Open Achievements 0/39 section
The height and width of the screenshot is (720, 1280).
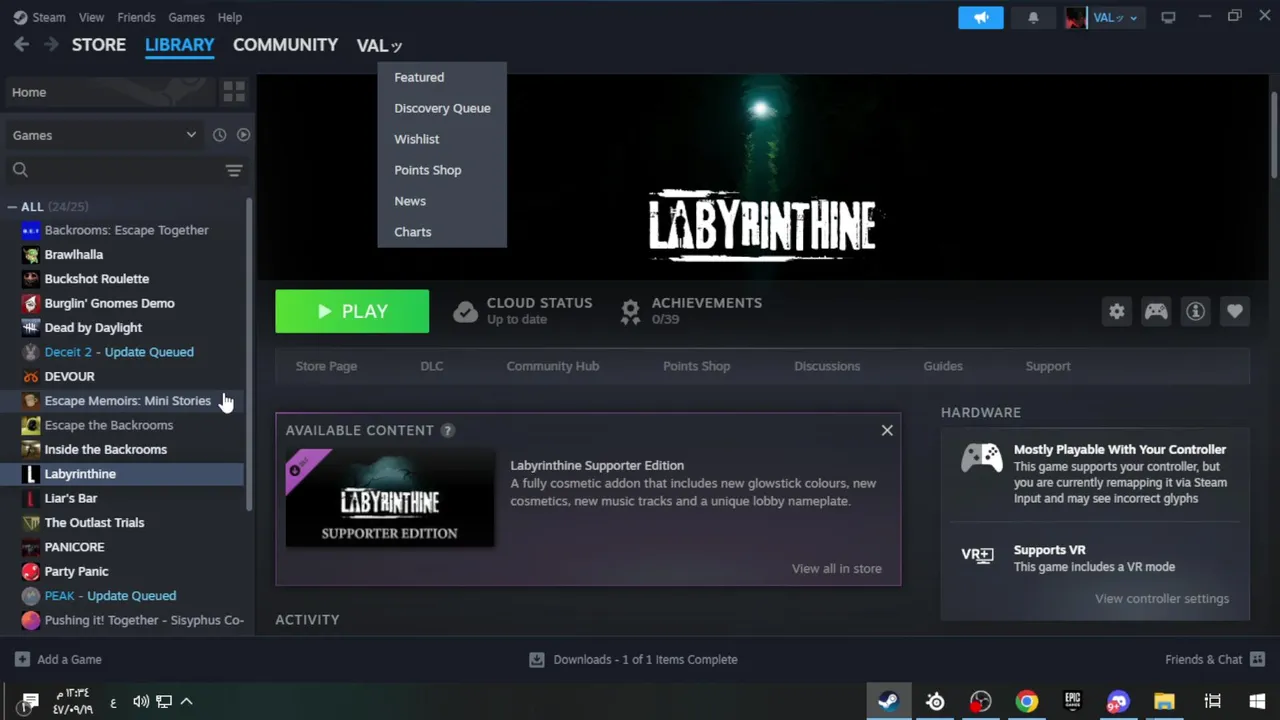coord(691,311)
